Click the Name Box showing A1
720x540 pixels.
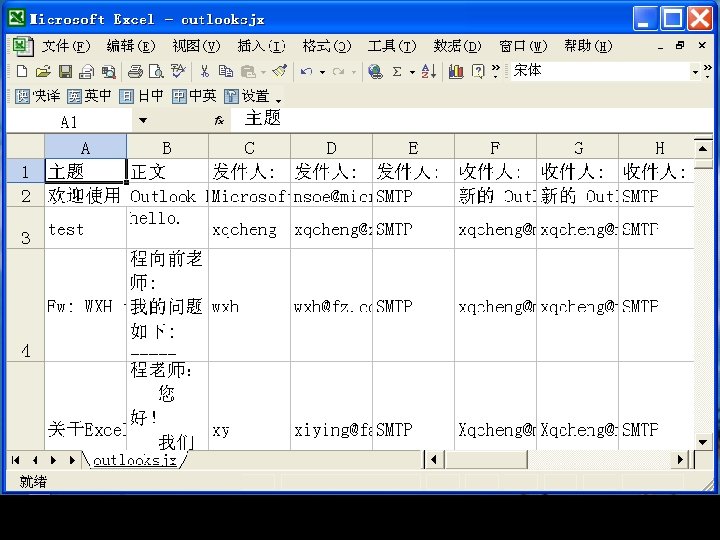click(x=69, y=122)
